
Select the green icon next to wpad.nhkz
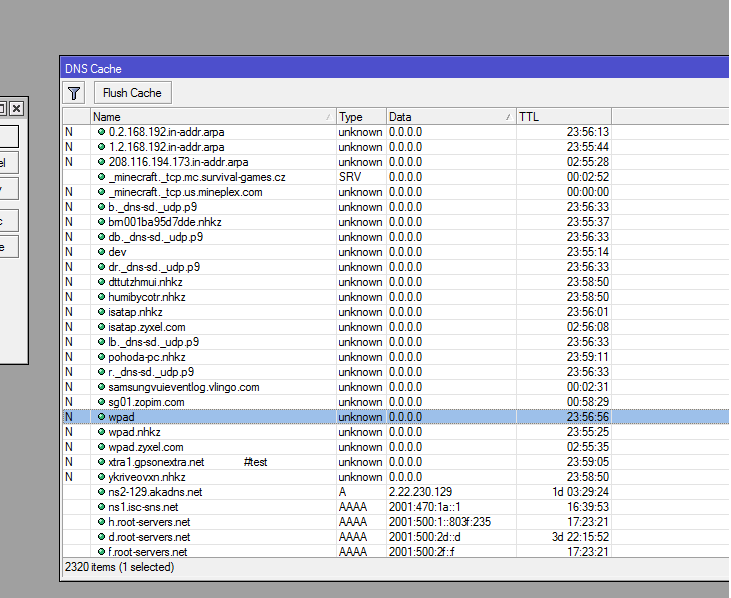(101, 432)
